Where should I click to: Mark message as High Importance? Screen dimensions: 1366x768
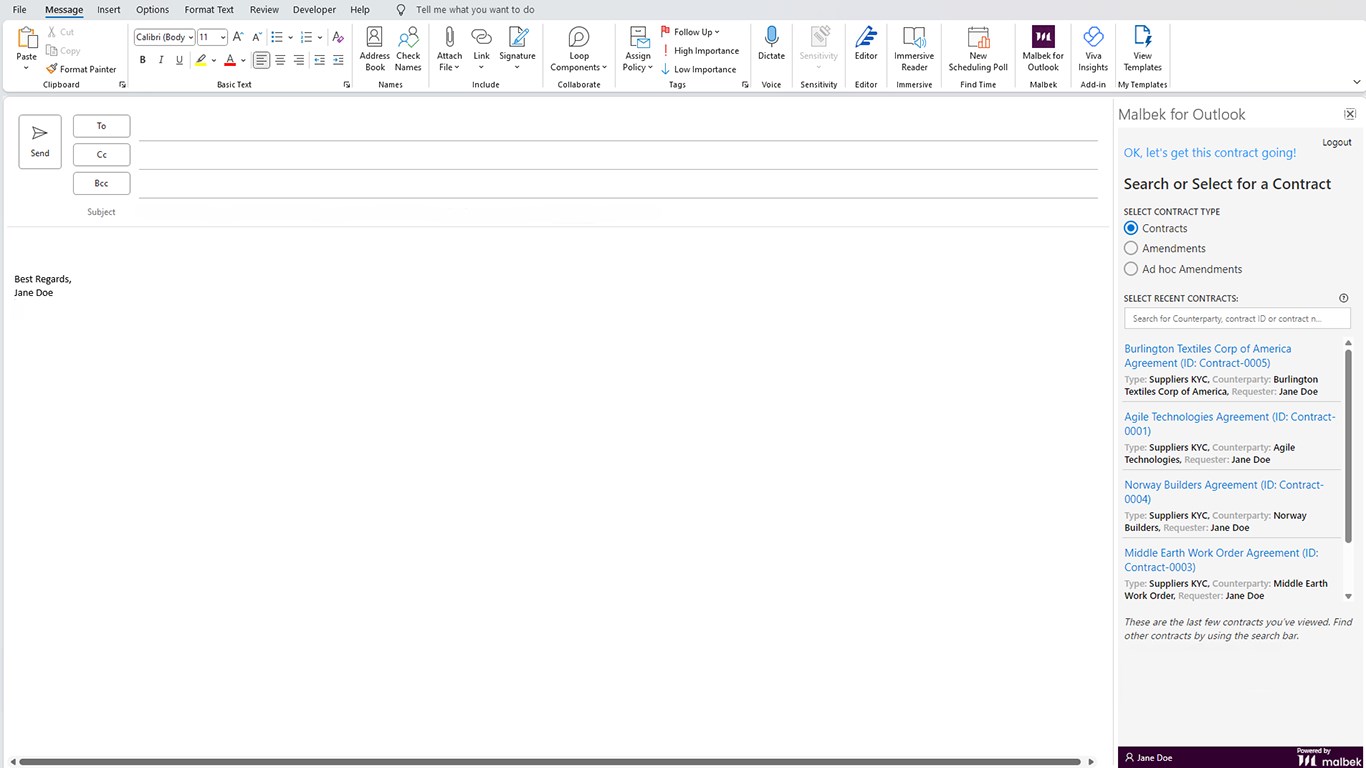(700, 51)
